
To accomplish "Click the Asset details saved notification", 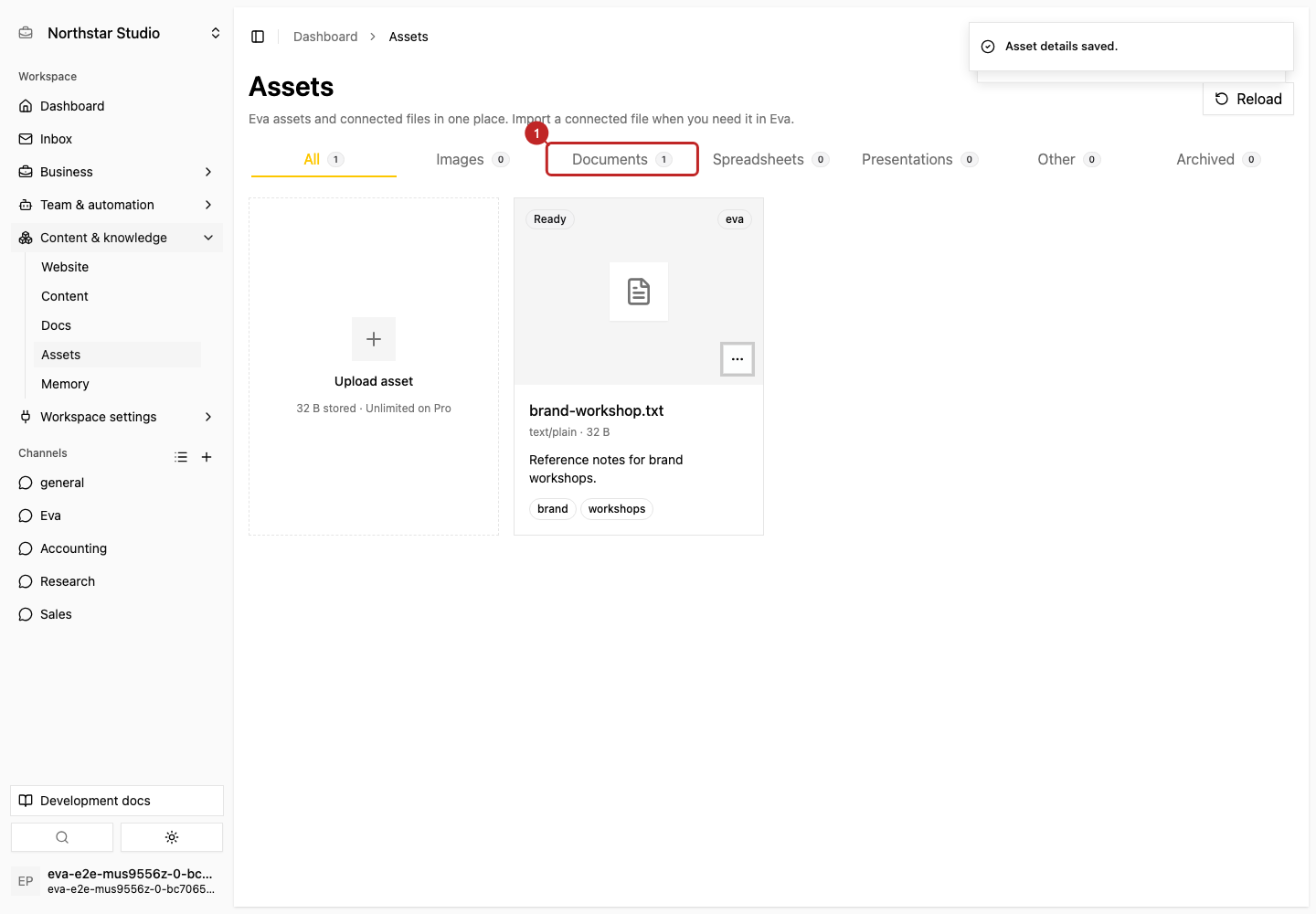I will (x=1131, y=47).
